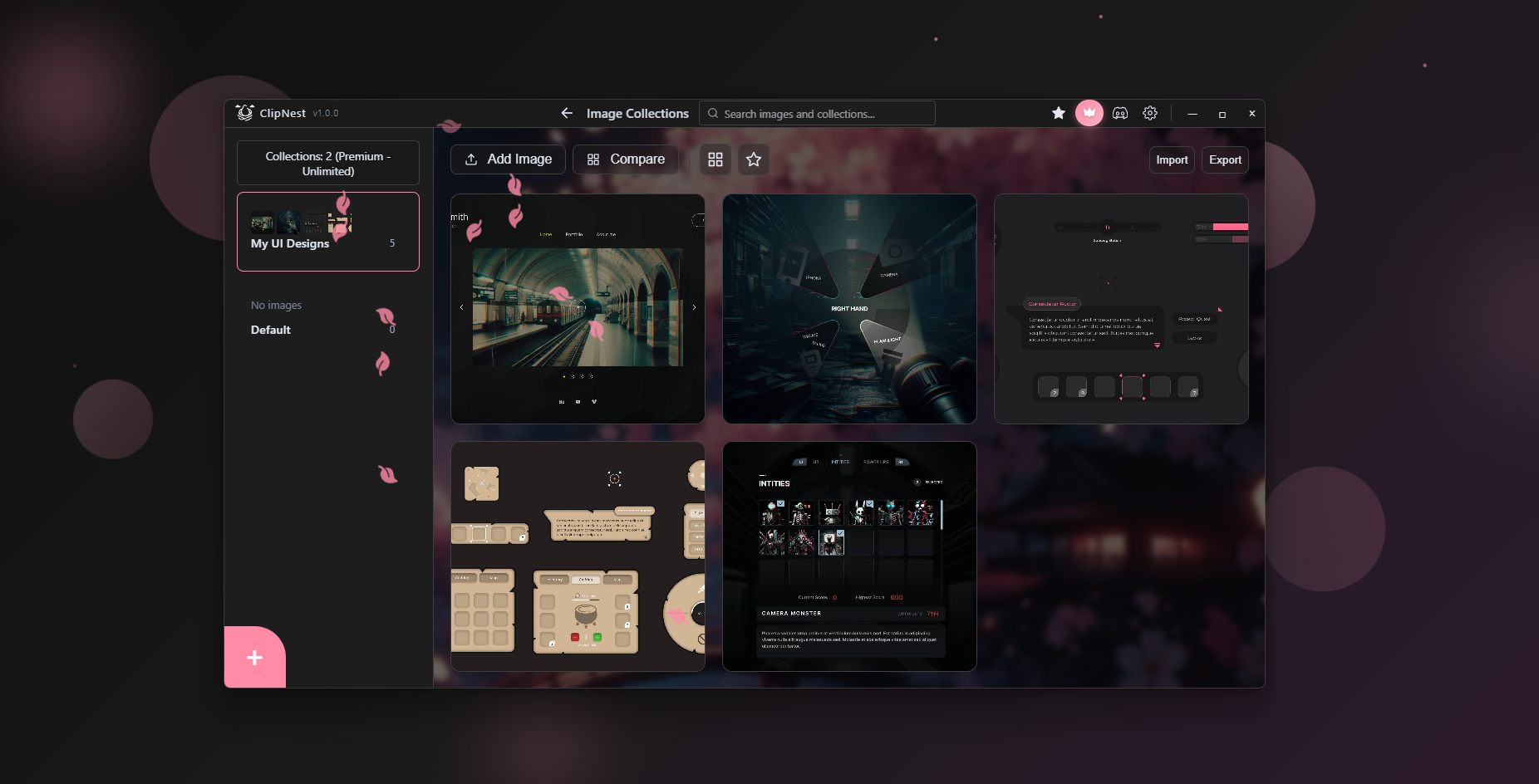Open the Camera Monster game UI thumbnail
The height and width of the screenshot is (784, 1539).
pos(849,556)
